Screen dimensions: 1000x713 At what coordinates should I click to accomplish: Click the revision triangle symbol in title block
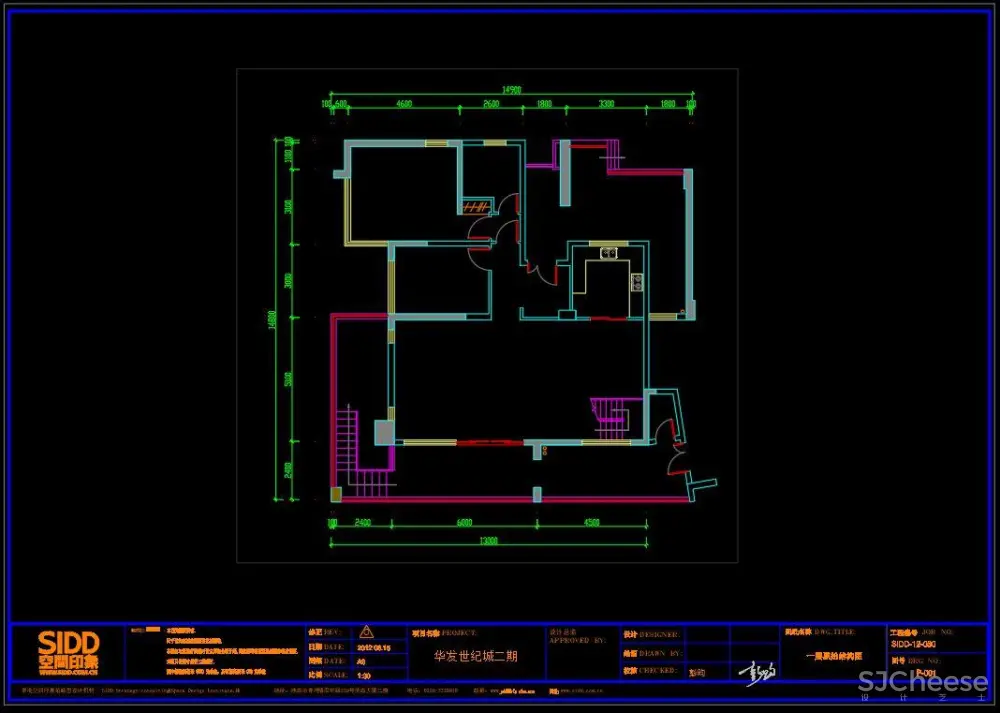click(365, 632)
